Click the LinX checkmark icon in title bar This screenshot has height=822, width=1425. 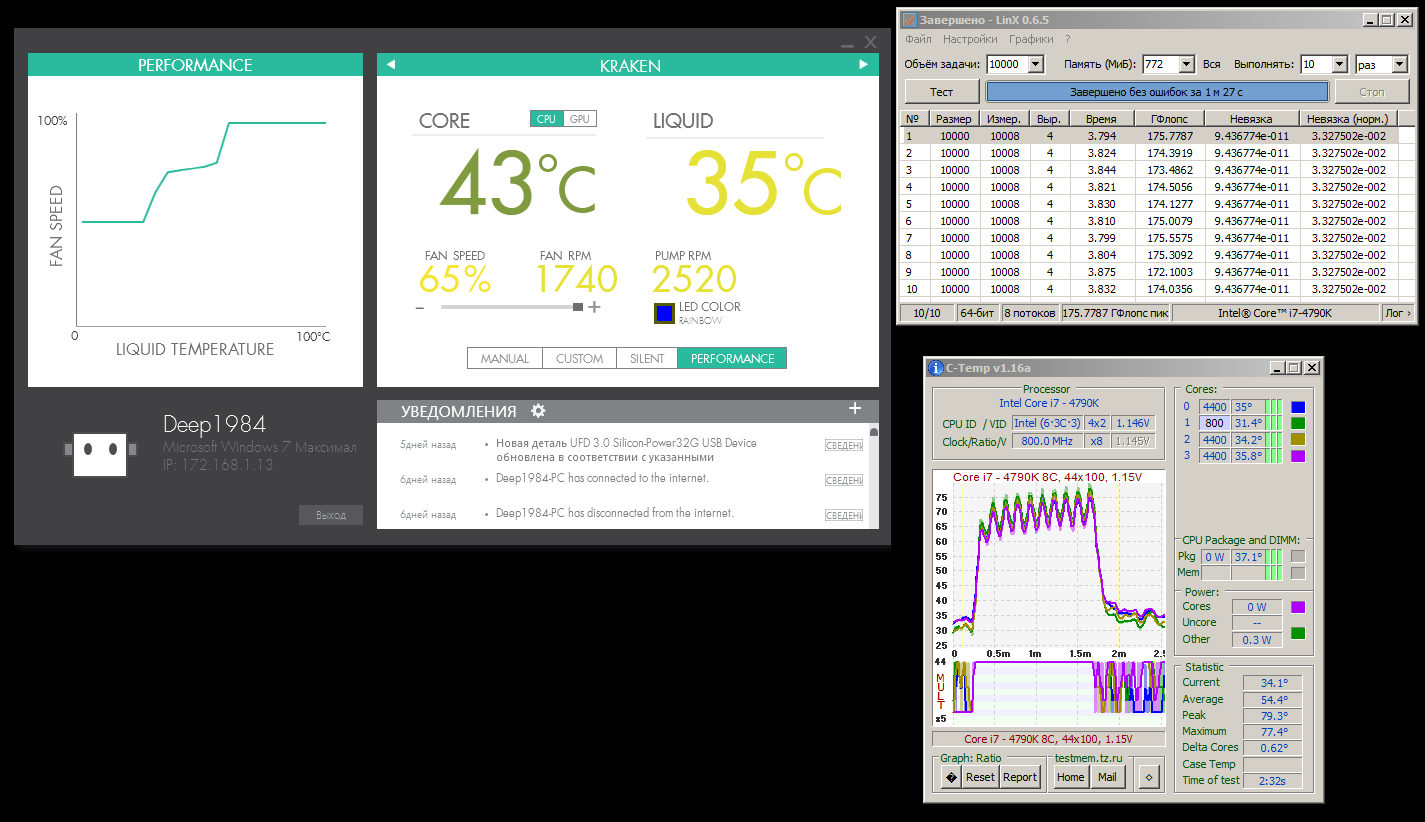point(909,20)
